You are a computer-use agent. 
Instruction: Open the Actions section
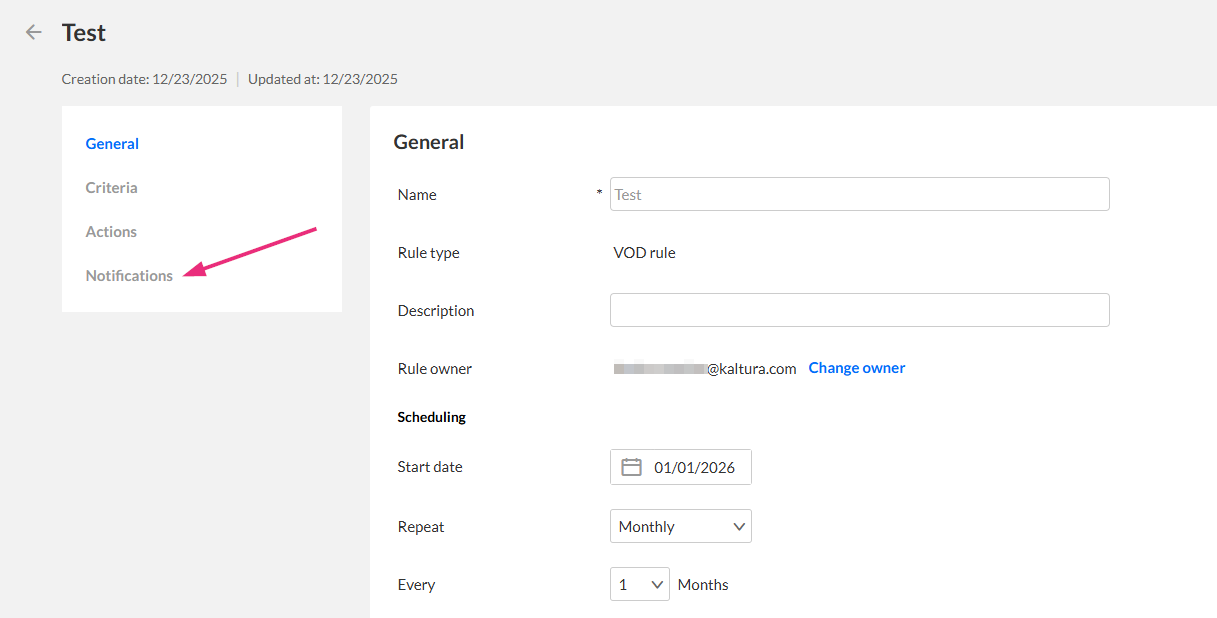click(111, 232)
